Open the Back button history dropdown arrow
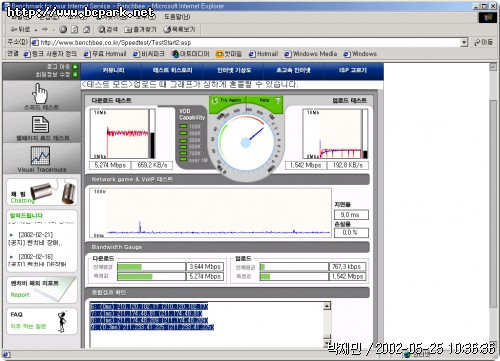This screenshot has height=361, width=500. pyautogui.click(x=36, y=30)
